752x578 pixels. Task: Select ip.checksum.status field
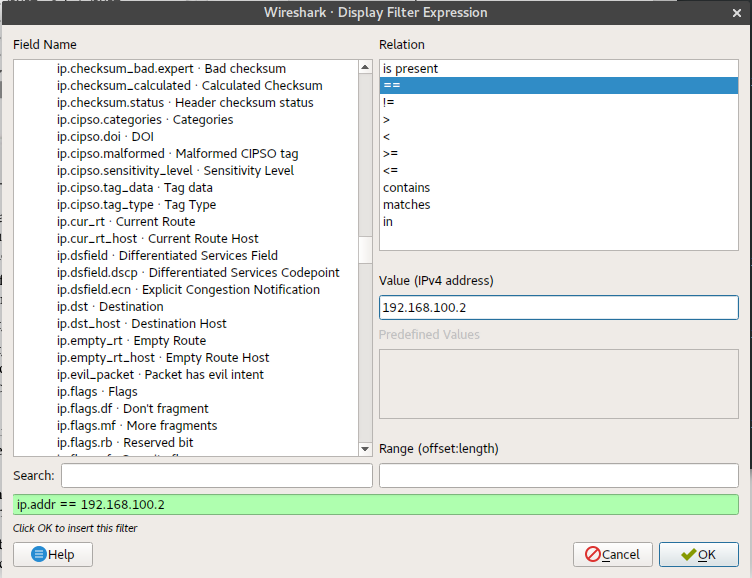click(185, 103)
